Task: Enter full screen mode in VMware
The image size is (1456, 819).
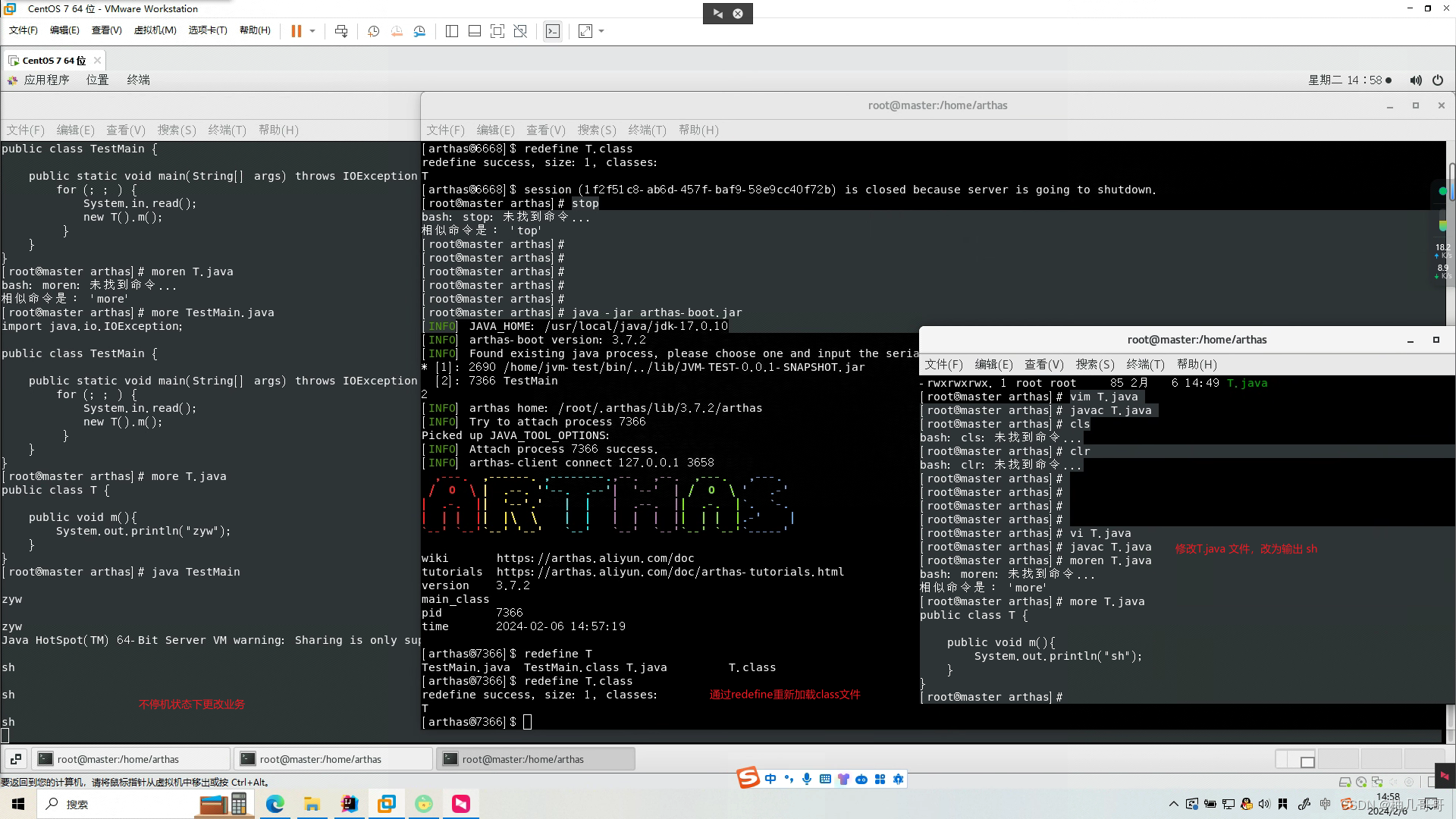Action: point(497,31)
